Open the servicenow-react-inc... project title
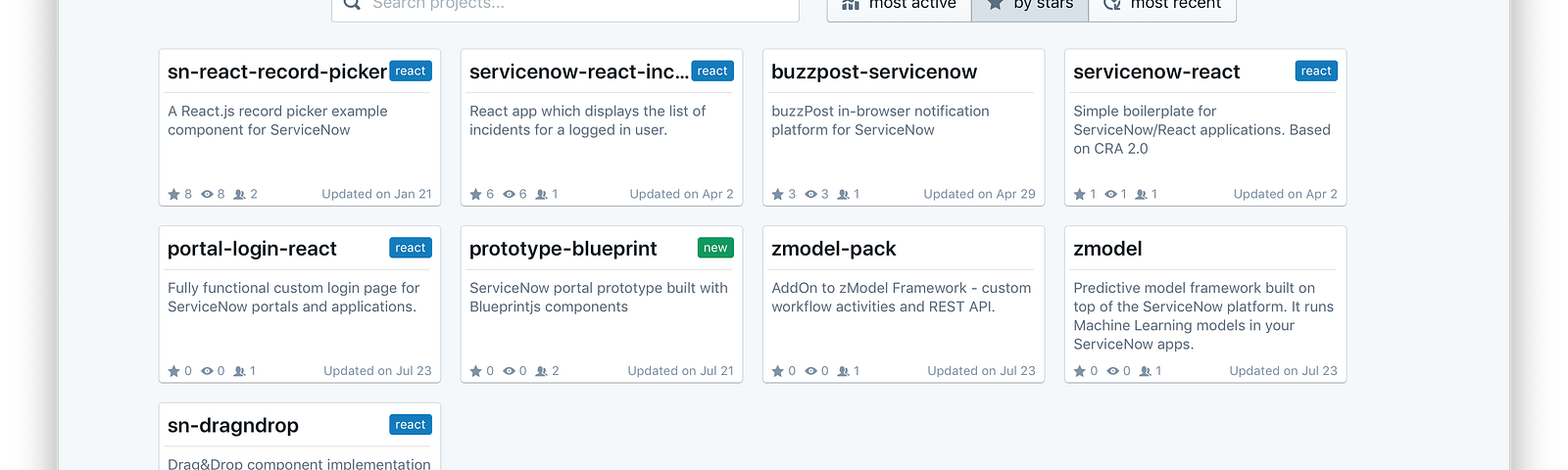Image resolution: width=1568 pixels, height=470 pixels. click(x=578, y=71)
